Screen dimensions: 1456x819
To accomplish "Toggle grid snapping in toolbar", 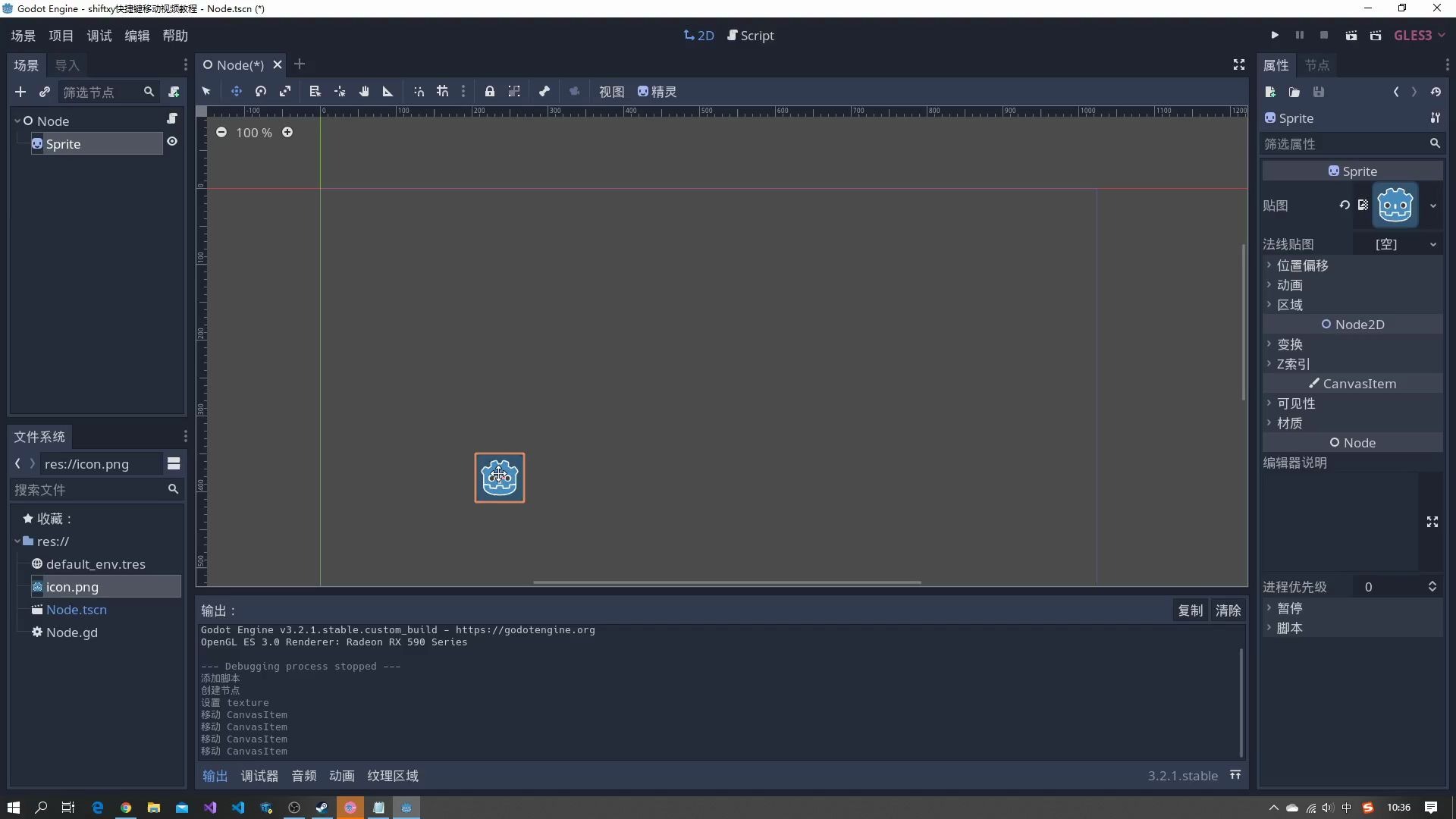I will 443,92.
